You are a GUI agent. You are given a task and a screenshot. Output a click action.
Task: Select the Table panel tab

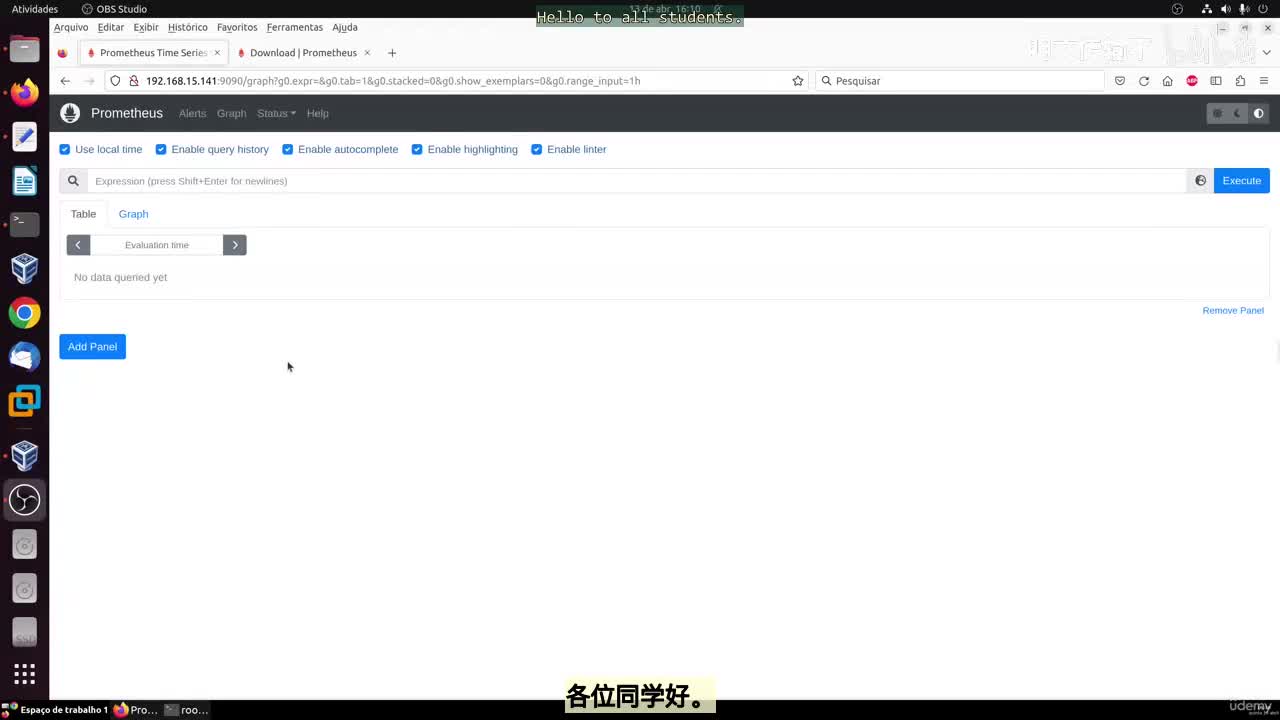point(83,214)
